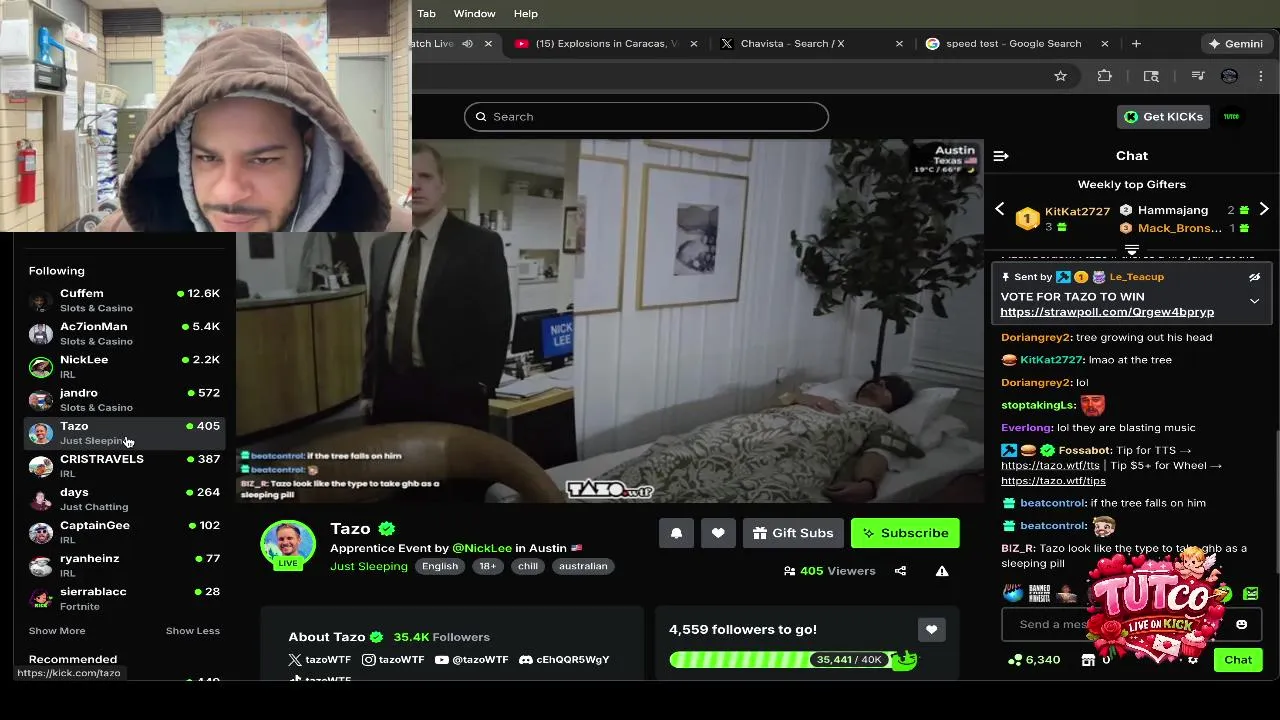Send the message with the Chat button

[x=1238, y=660]
